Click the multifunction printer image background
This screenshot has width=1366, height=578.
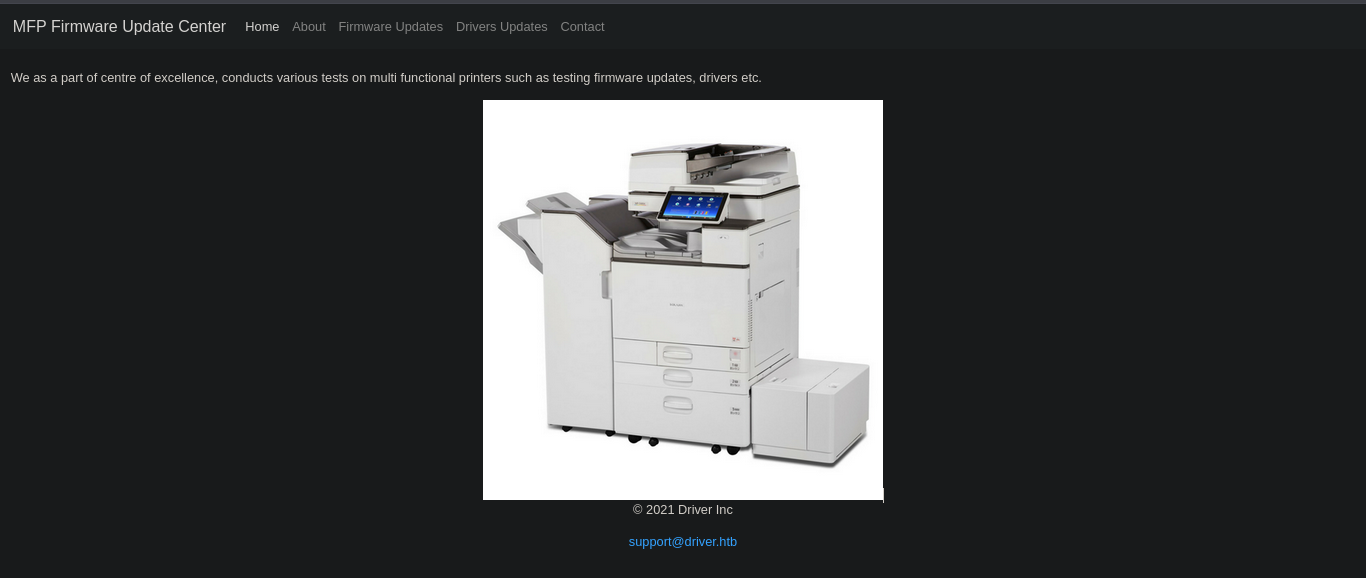[683, 300]
